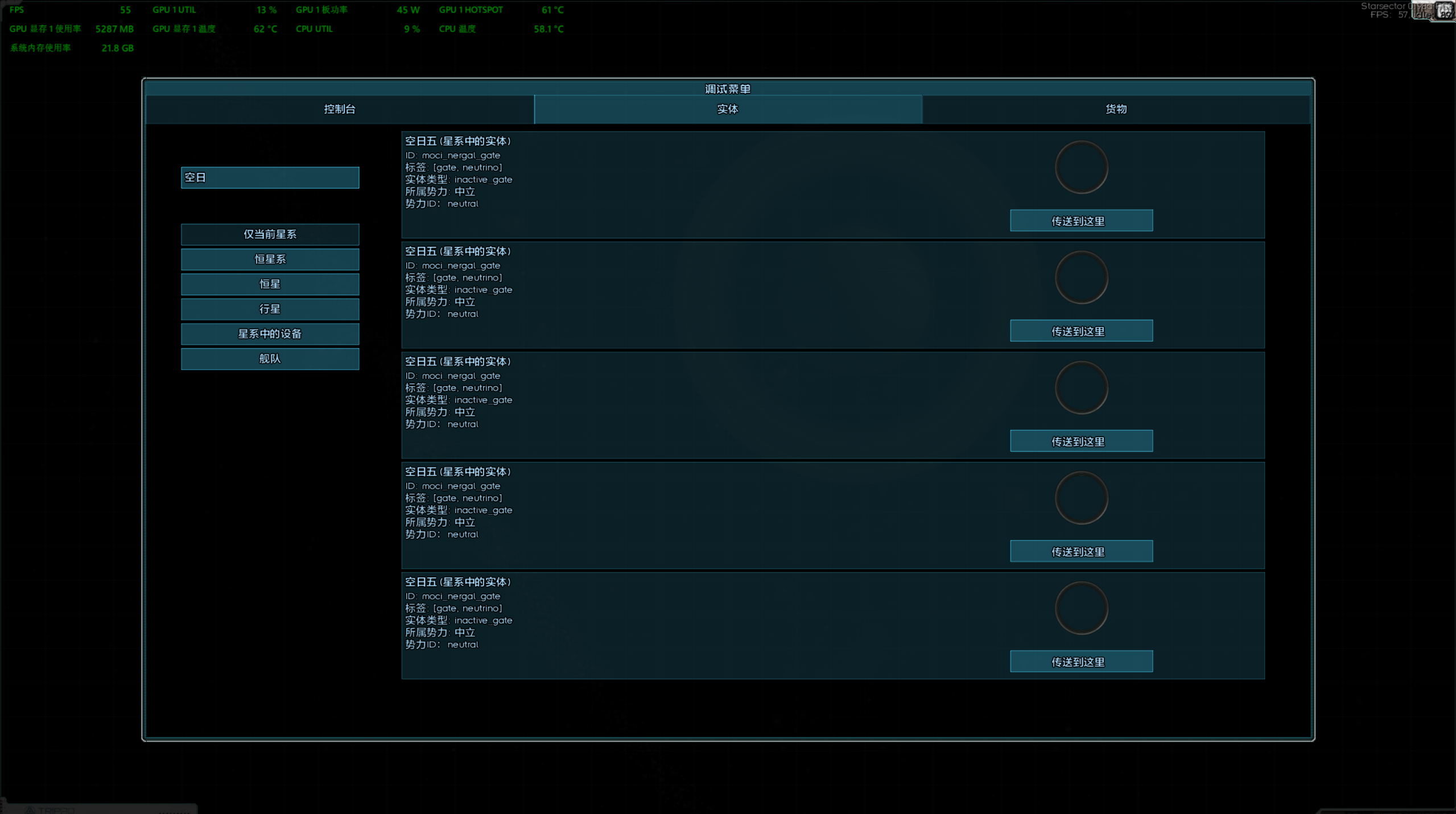Select the fifth 空日五 (星系中的实体) title

[458, 582]
